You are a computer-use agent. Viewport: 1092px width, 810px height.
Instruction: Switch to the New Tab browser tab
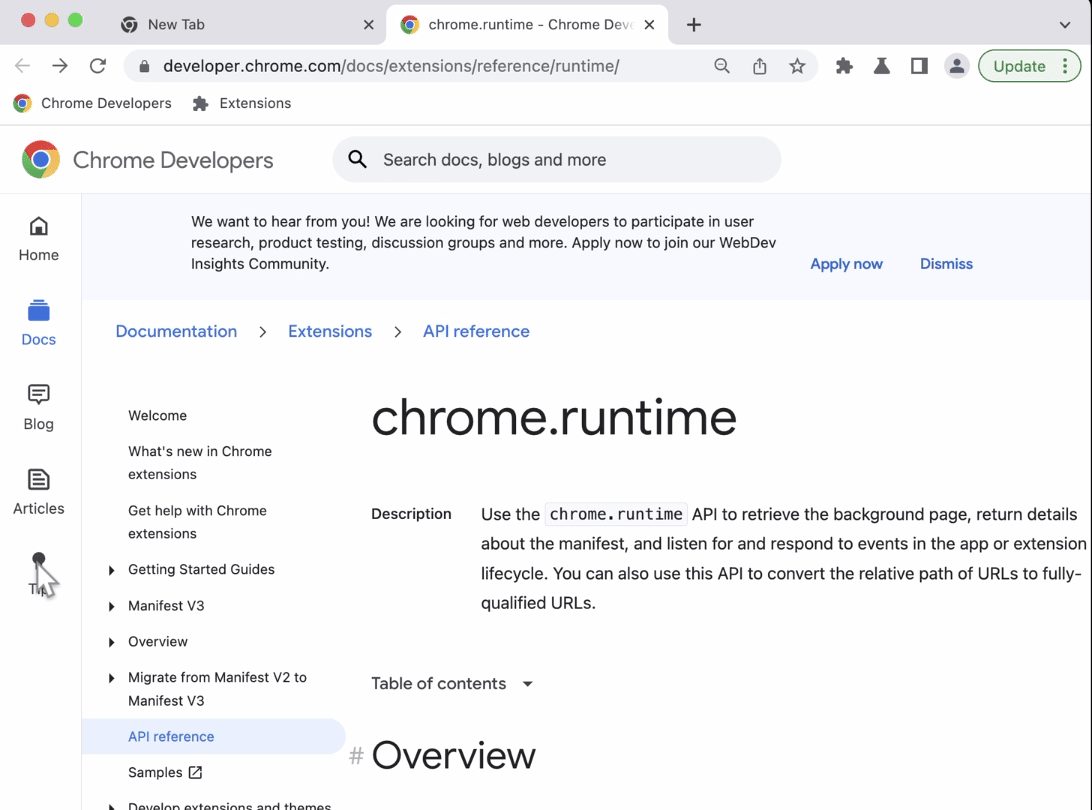click(x=176, y=25)
